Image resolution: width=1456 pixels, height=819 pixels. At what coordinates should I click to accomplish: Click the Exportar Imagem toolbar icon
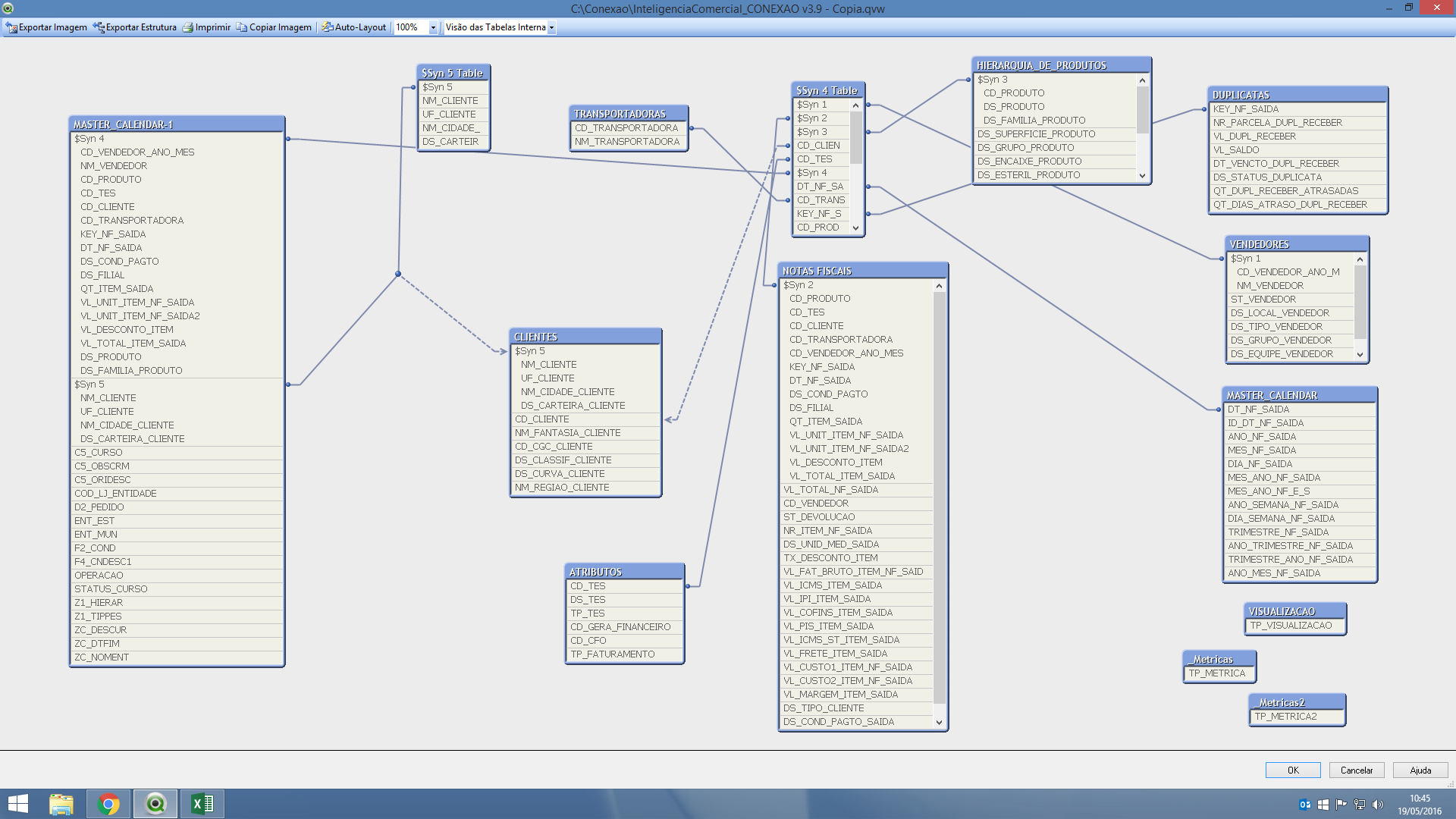(11, 27)
